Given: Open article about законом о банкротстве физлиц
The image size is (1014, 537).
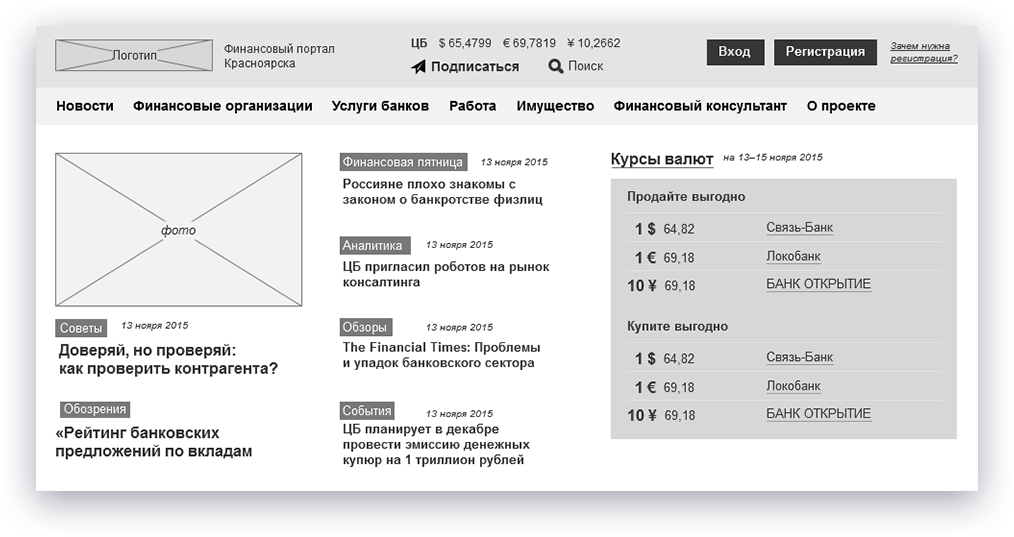Looking at the screenshot, I should click(x=442, y=192).
